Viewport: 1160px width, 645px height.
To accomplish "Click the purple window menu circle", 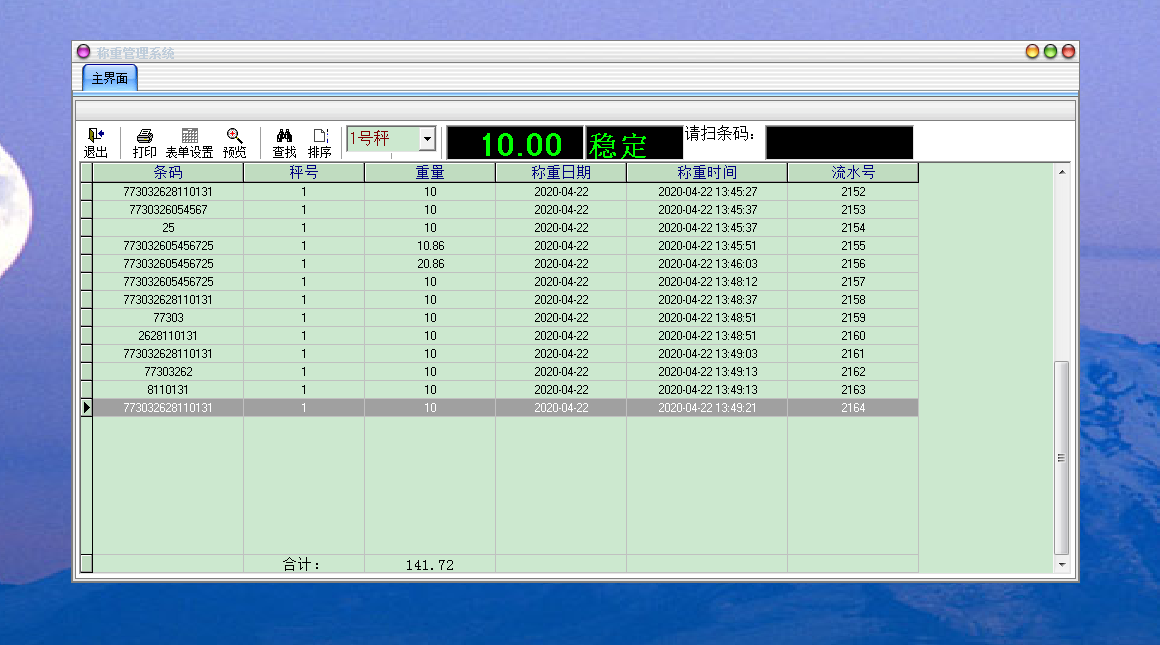I will pyautogui.click(x=84, y=51).
